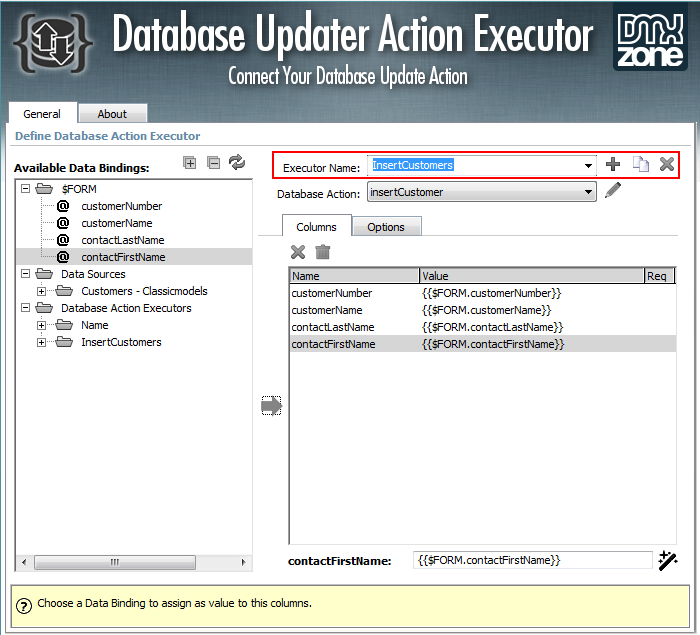The height and width of the screenshot is (635, 700).
Task: Click the Customers - Classicmodels folder icon
Action: pos(64,291)
